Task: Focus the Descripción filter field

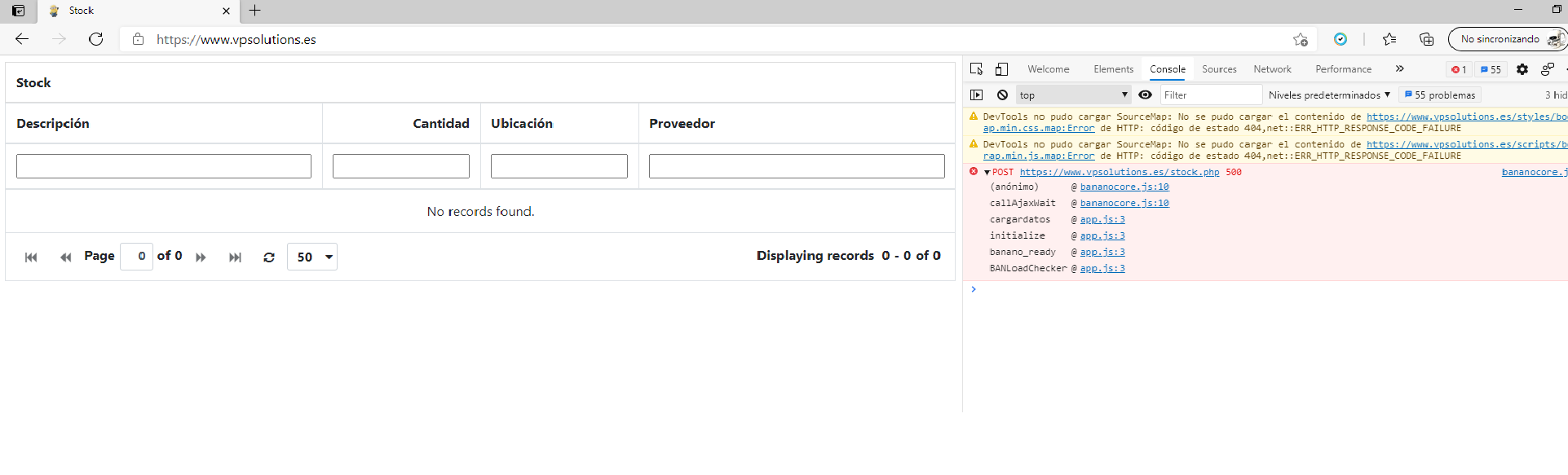Action: coord(164,166)
